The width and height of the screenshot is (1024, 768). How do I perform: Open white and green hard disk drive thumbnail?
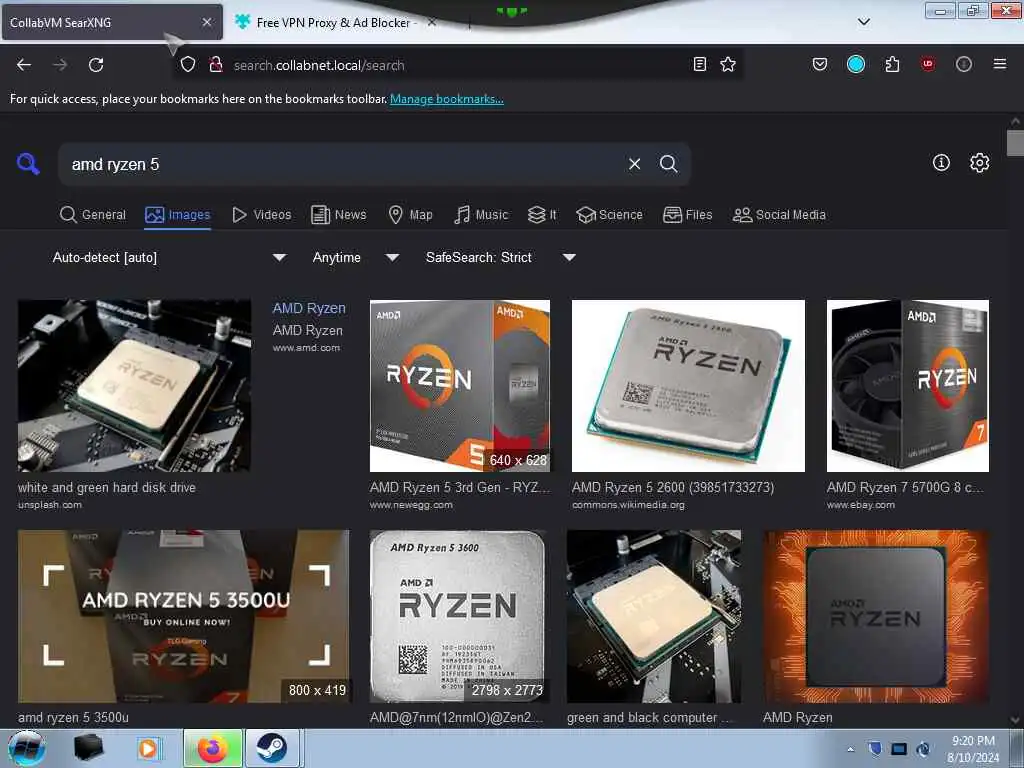coord(135,385)
